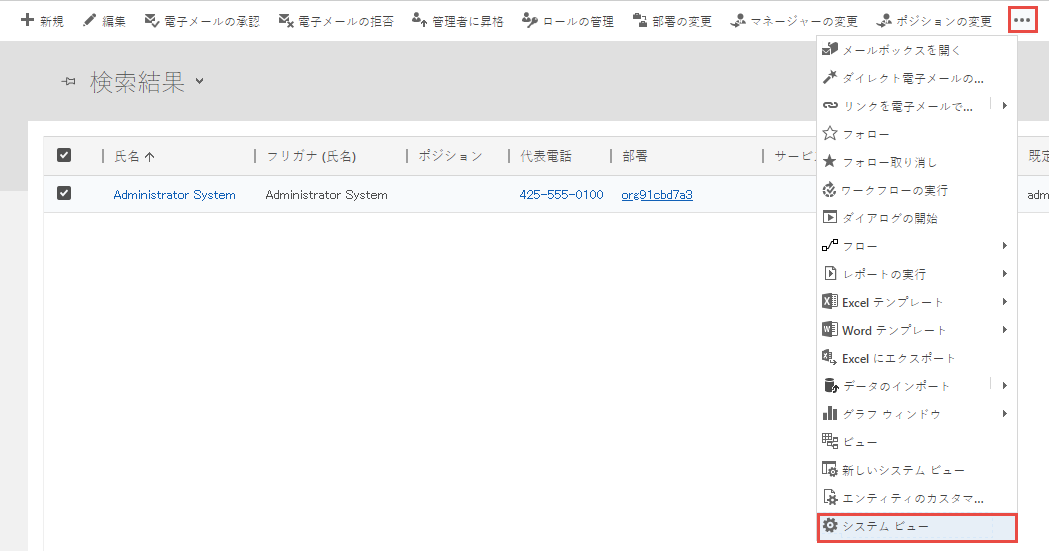Sort by the 代表電話 column header

point(546,156)
